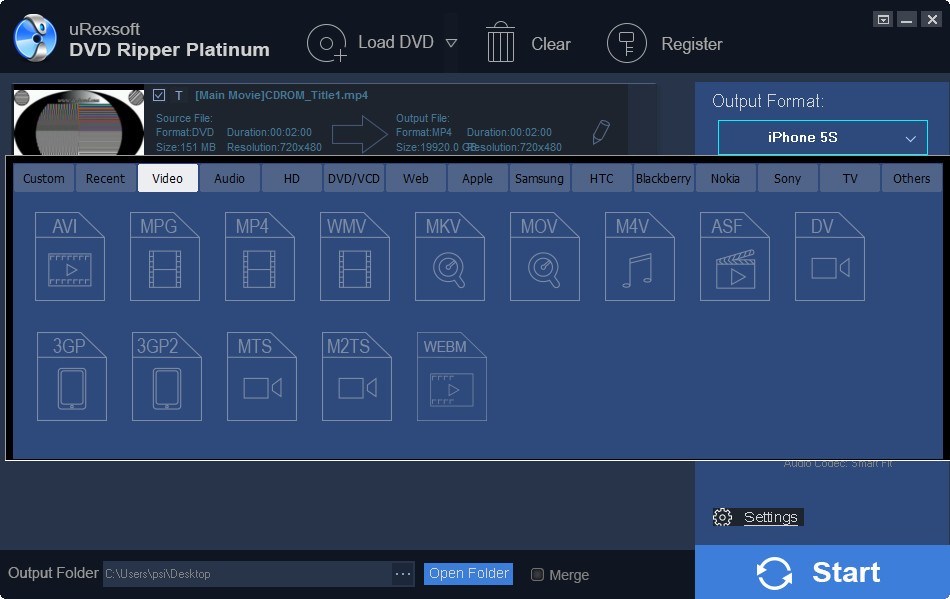Select the AVI video format icon

(70, 256)
